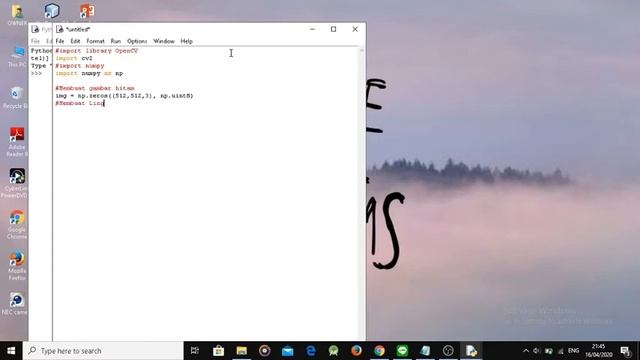Click the np.zeros code line
Image resolution: width=640 pixels, height=360 pixels.
tap(124, 96)
